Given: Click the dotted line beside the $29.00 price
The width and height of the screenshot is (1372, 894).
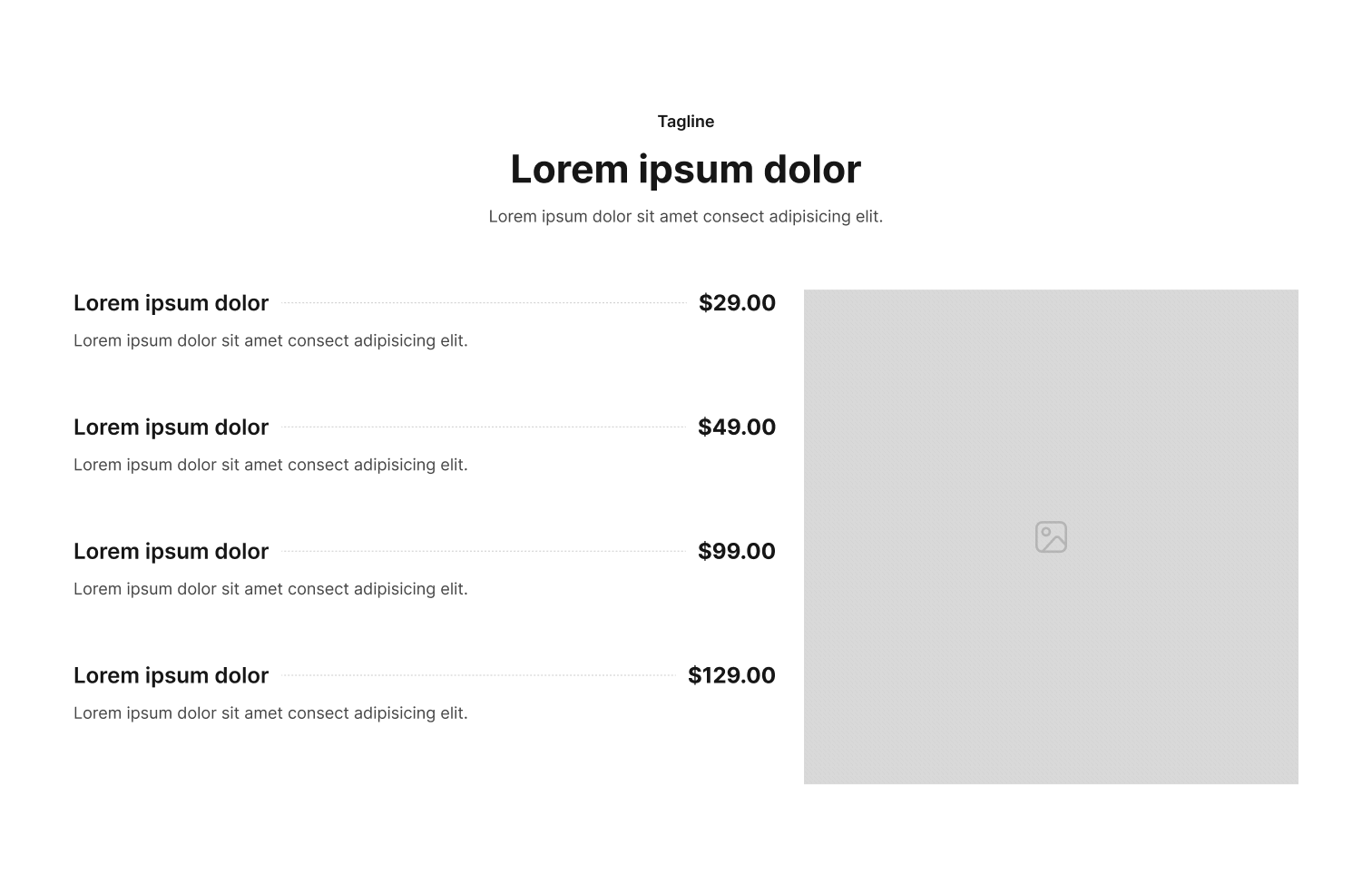Looking at the screenshot, I should [x=484, y=303].
